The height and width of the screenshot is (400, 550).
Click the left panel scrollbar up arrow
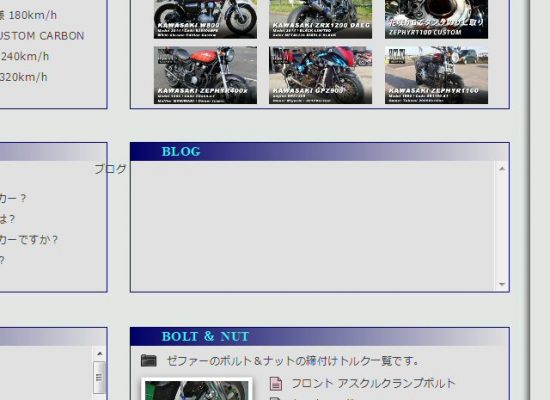(100, 354)
